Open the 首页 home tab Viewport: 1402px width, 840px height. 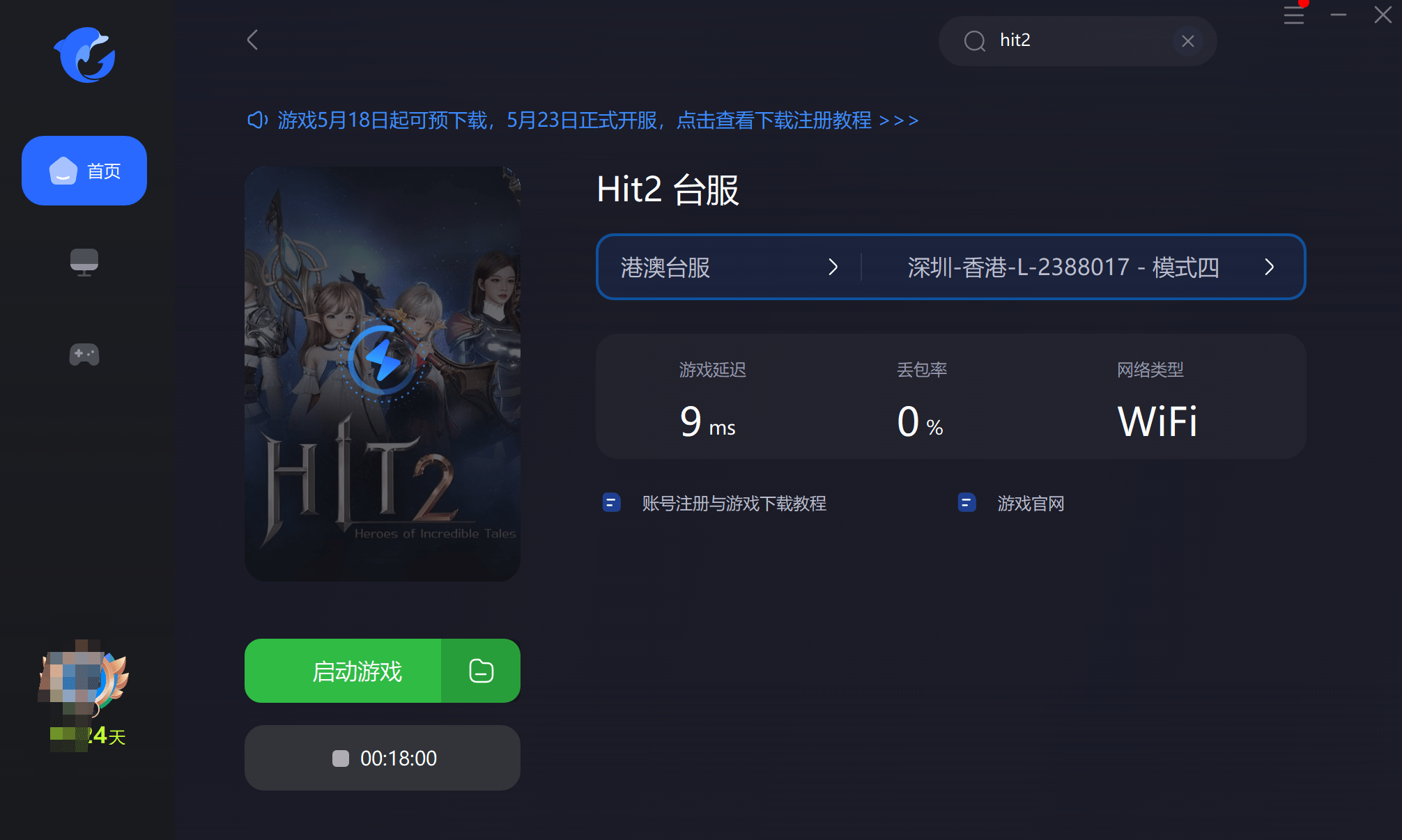click(x=84, y=171)
